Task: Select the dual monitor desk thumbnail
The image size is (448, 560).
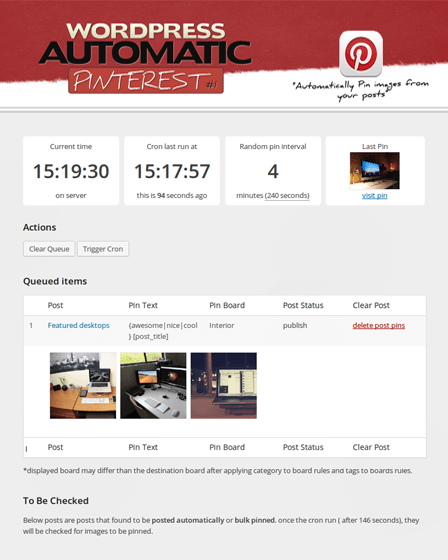Action: [x=153, y=385]
